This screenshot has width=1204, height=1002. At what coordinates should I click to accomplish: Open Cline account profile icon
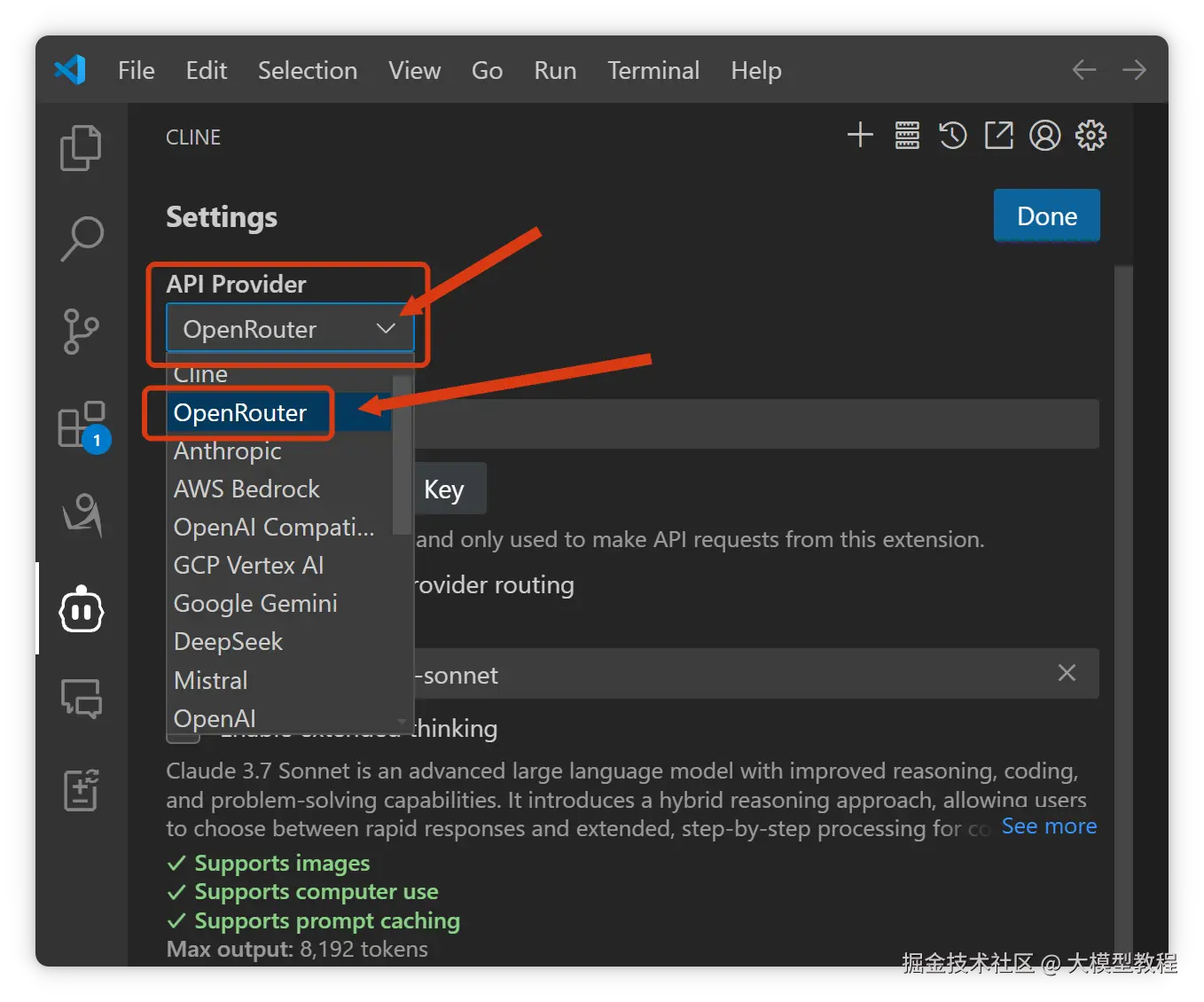[x=1044, y=136]
